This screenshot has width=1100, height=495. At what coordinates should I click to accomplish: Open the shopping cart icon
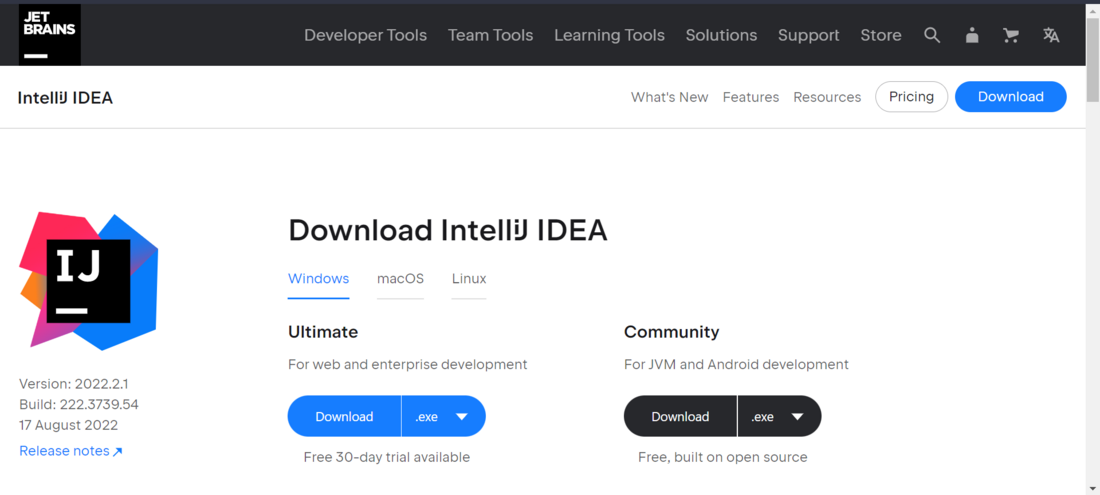coord(1011,35)
